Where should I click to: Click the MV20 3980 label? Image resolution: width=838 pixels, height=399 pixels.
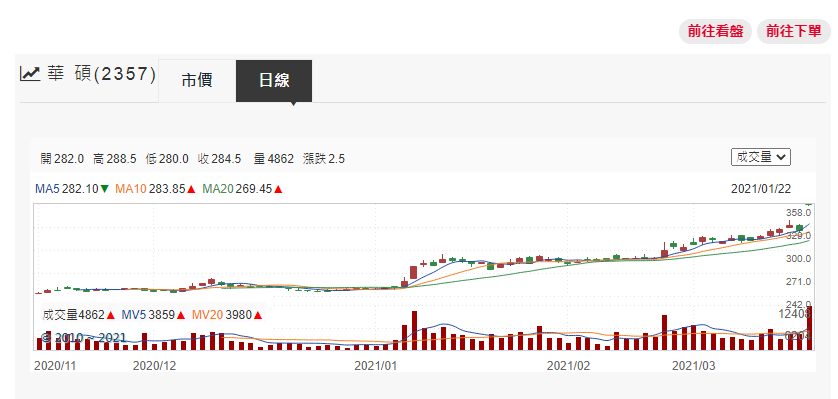point(221,315)
